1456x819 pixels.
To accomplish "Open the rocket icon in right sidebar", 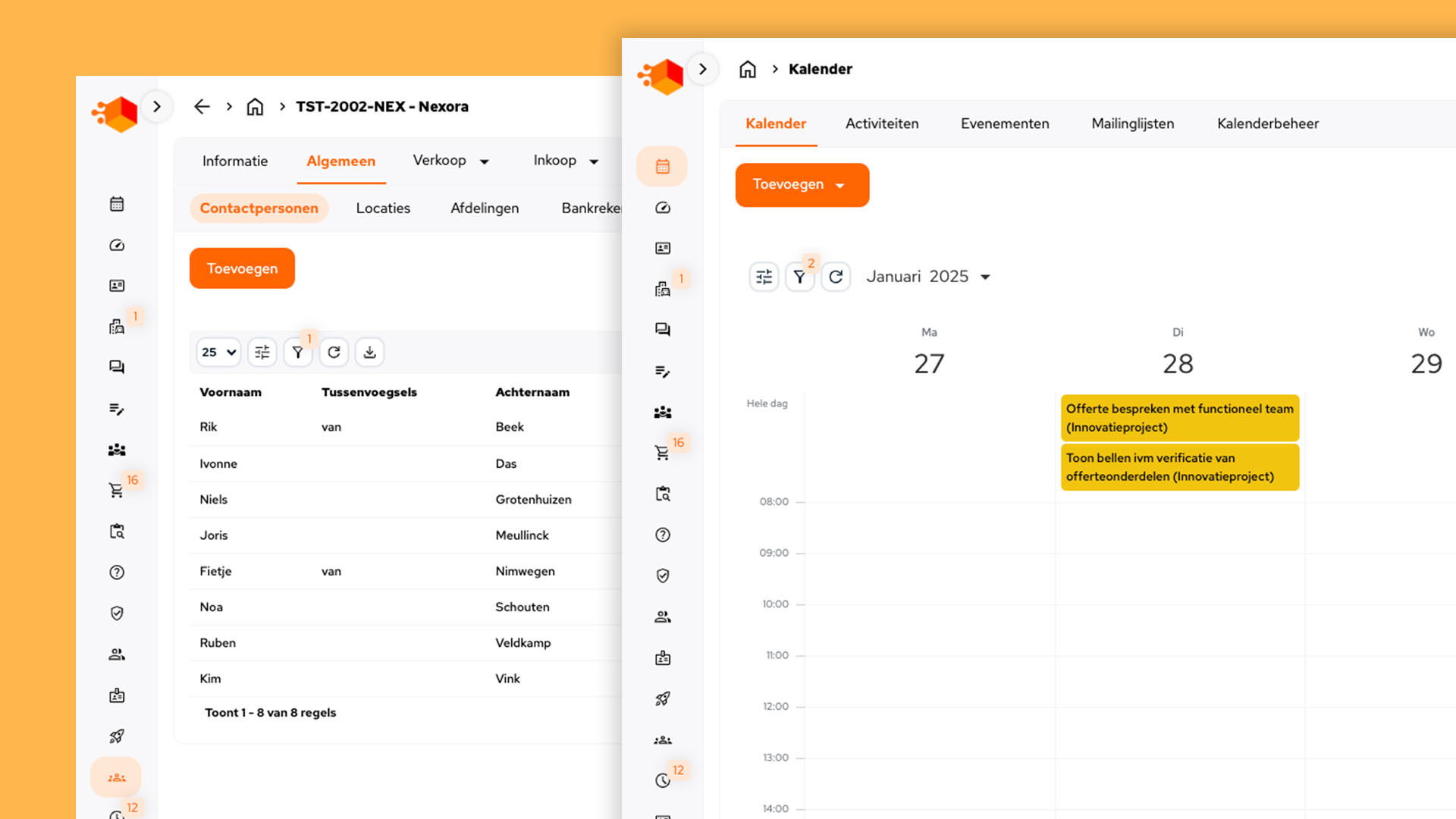I will click(662, 699).
